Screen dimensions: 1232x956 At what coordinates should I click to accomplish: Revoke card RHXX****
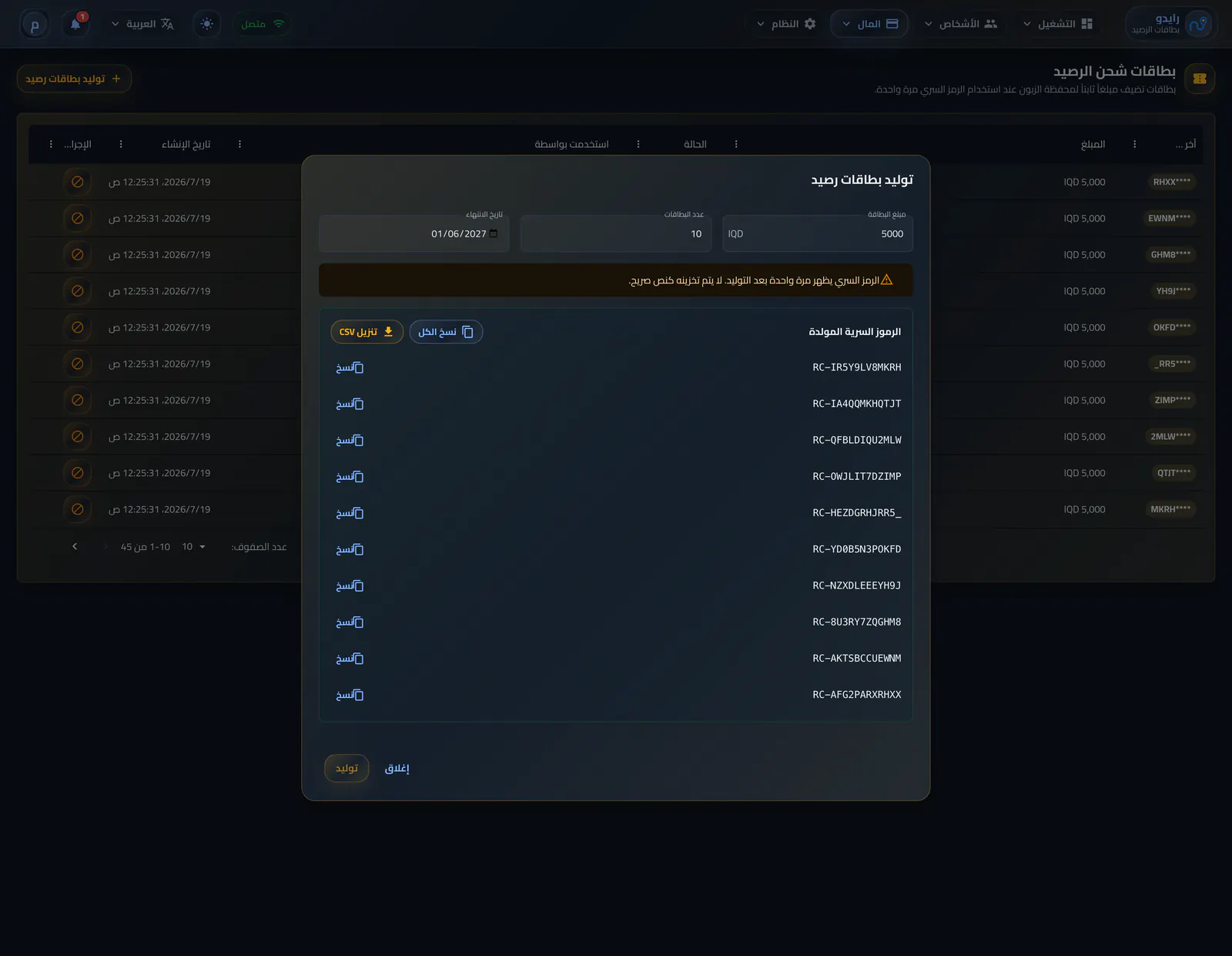[x=78, y=182]
